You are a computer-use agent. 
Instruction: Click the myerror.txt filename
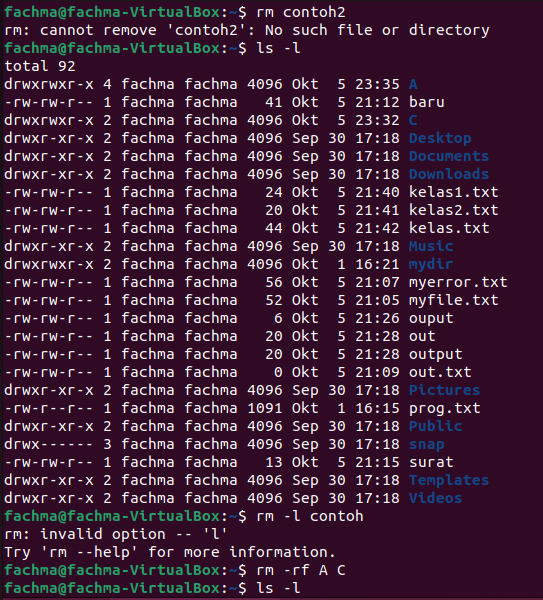(x=458, y=282)
